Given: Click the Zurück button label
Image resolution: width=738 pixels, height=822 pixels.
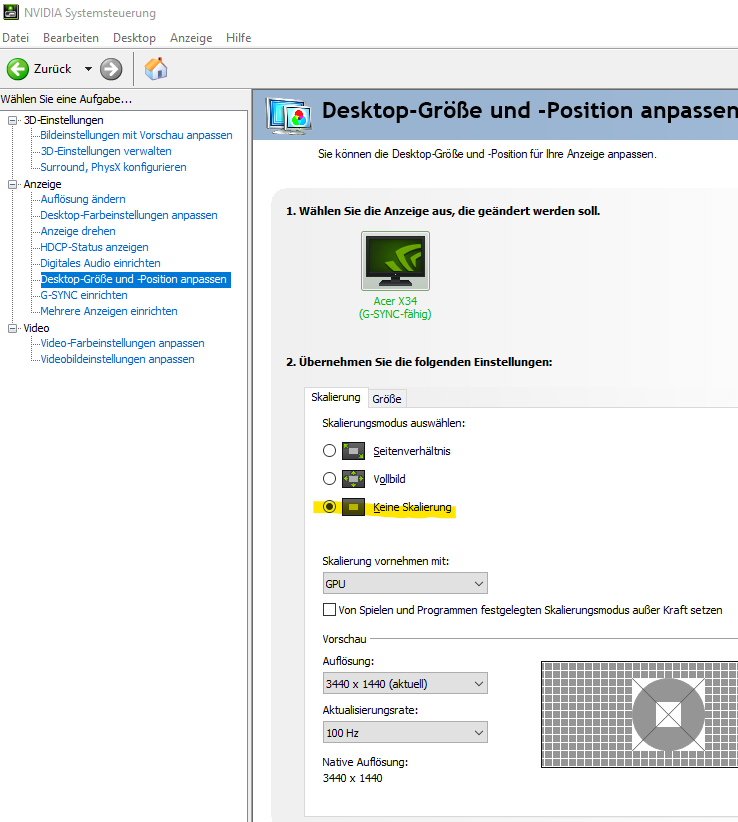Looking at the screenshot, I should (52, 69).
